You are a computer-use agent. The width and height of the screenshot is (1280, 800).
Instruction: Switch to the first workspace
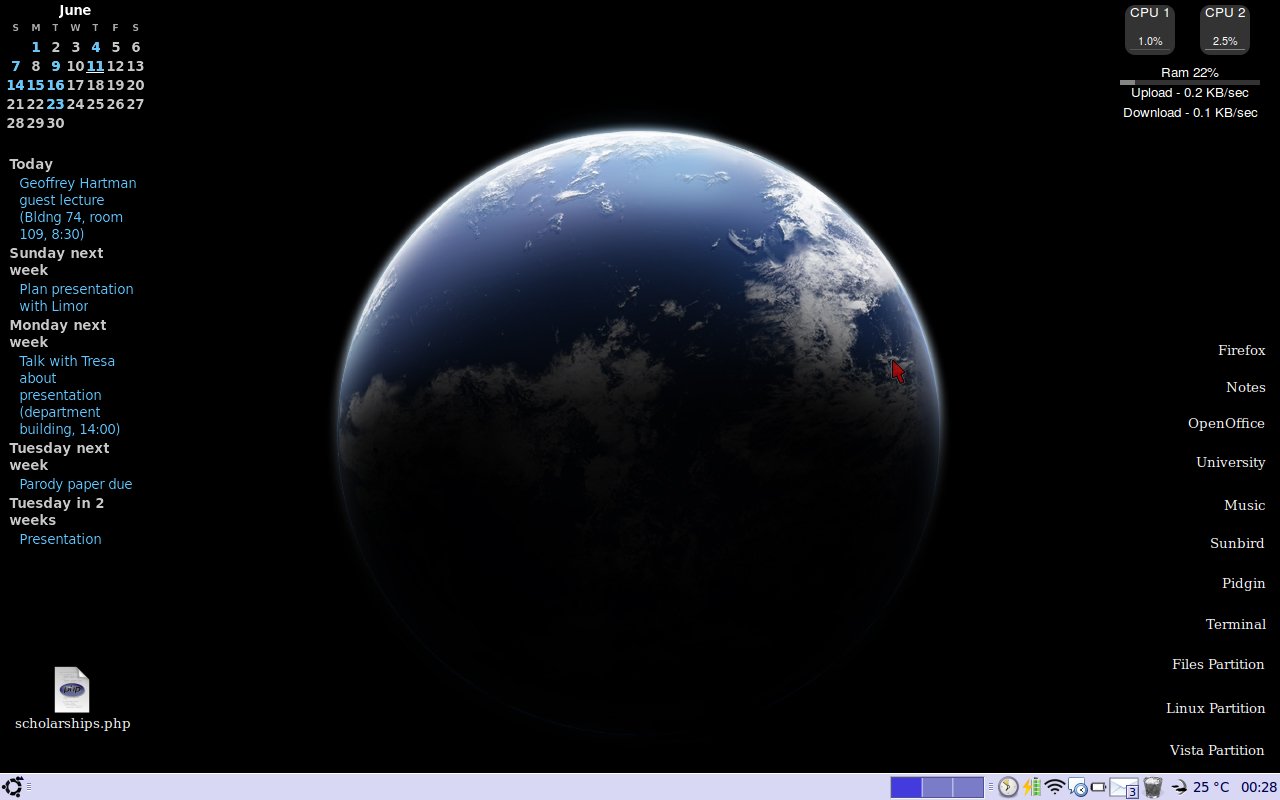tap(906, 787)
